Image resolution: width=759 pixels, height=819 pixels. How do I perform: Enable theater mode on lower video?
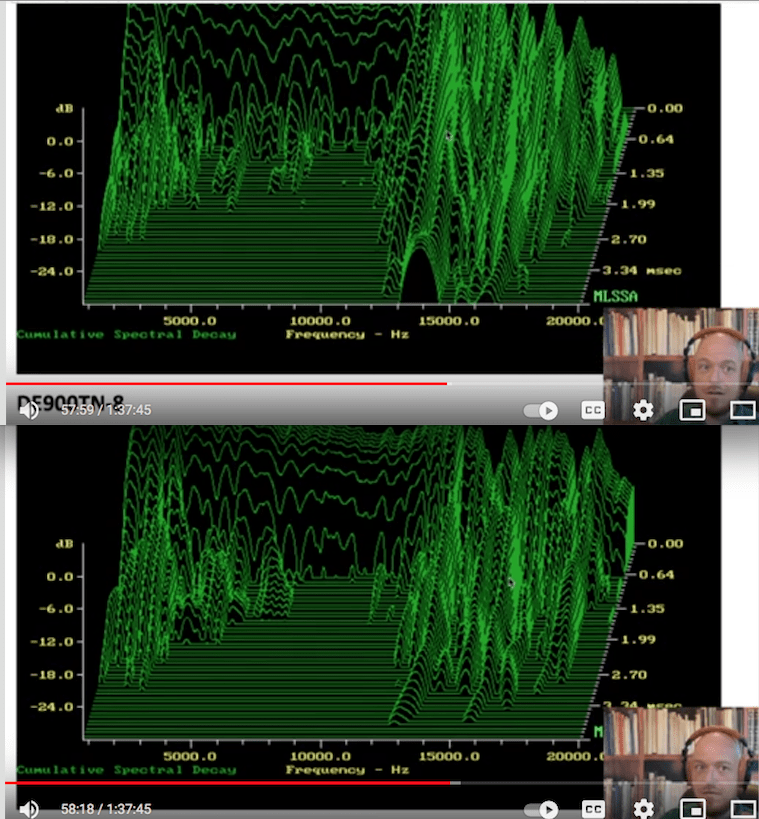(x=742, y=809)
